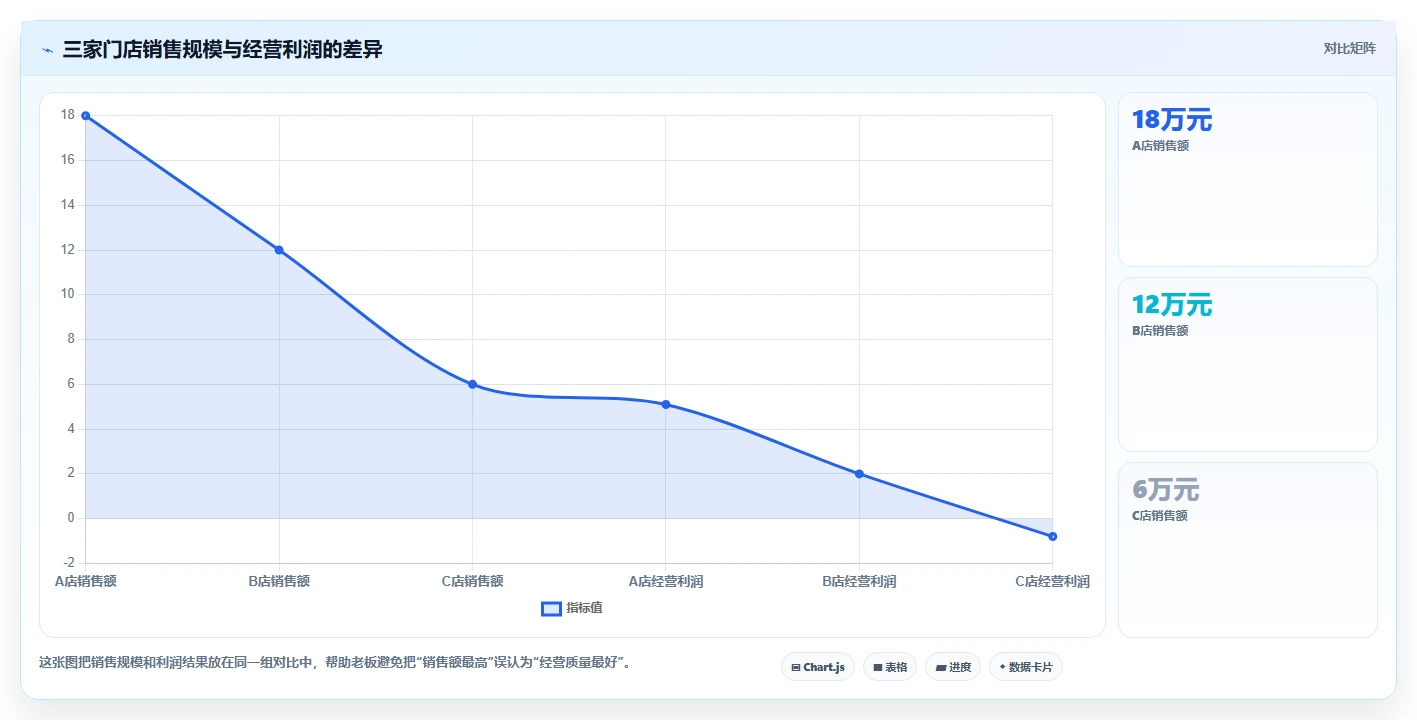
Task: Click the C店销售额 x-axis label
Action: (472, 581)
